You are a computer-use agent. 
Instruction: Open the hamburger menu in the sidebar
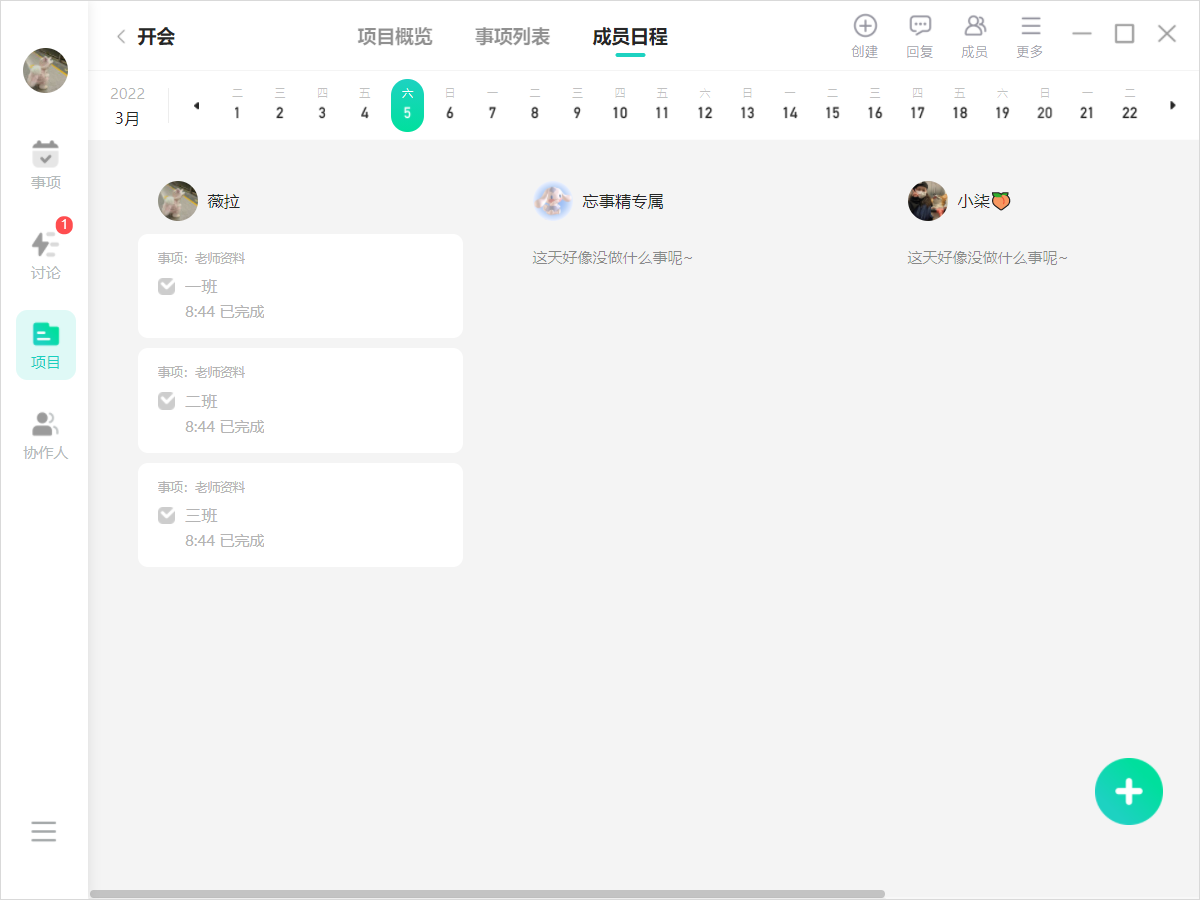[44, 831]
